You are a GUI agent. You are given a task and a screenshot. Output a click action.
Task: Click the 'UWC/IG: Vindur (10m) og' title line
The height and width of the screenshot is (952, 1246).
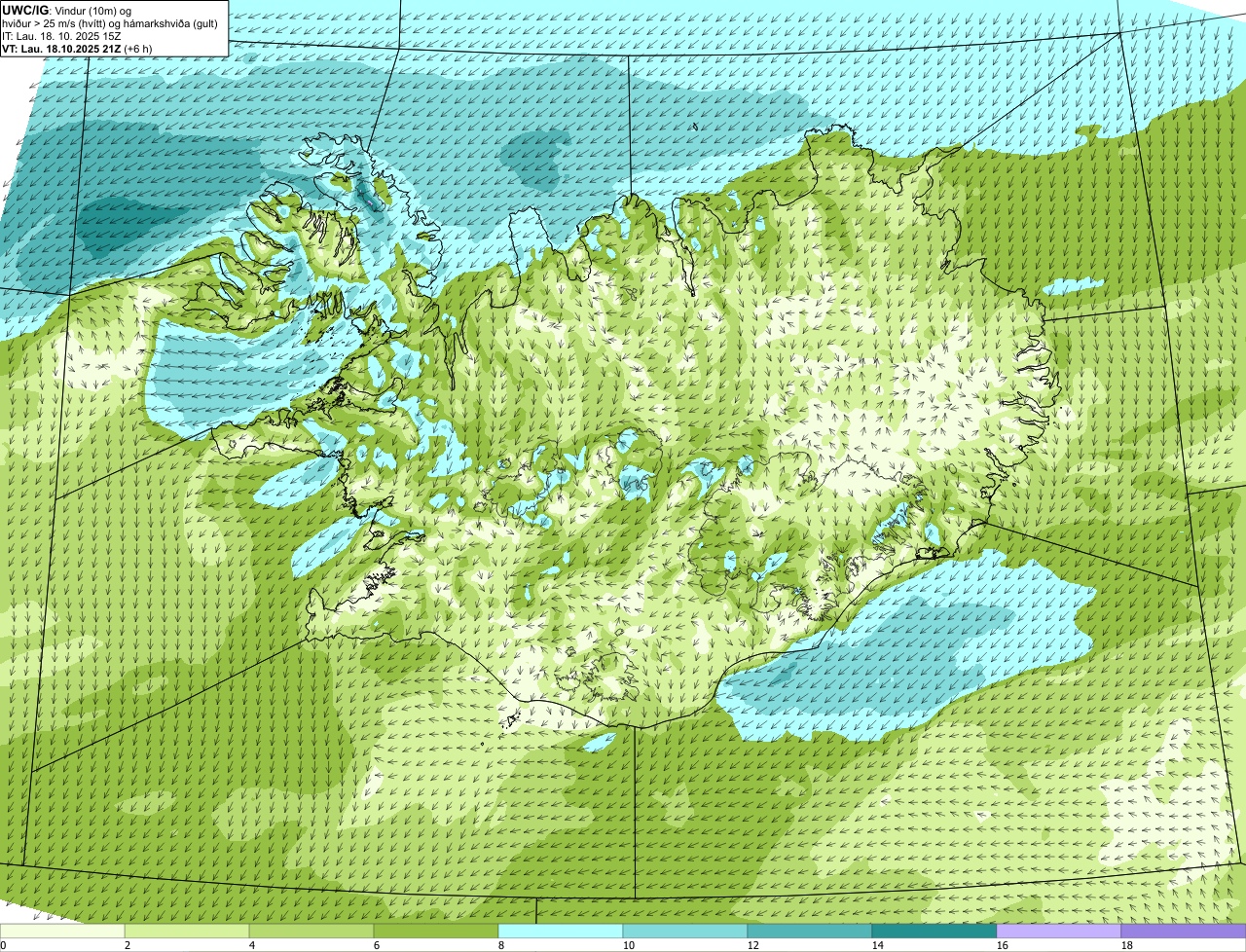pos(67,11)
